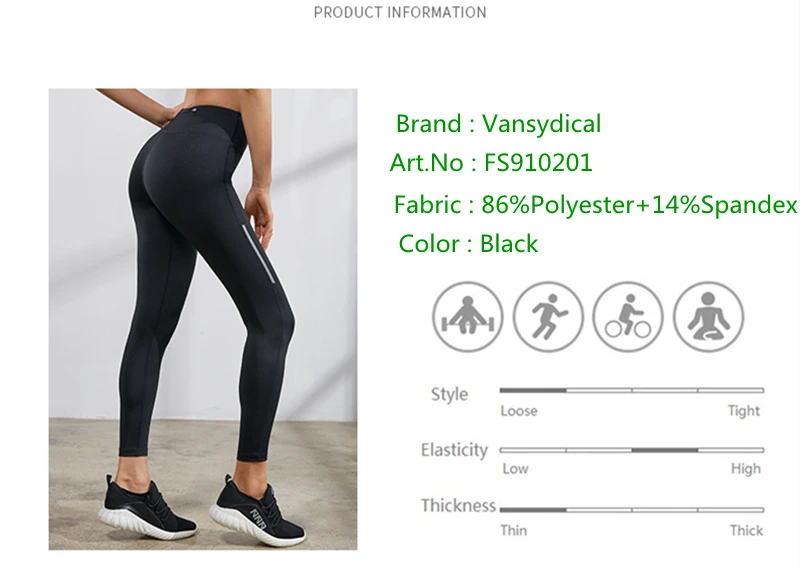
Task: Click the Color : Black line
Action: pos(468,244)
